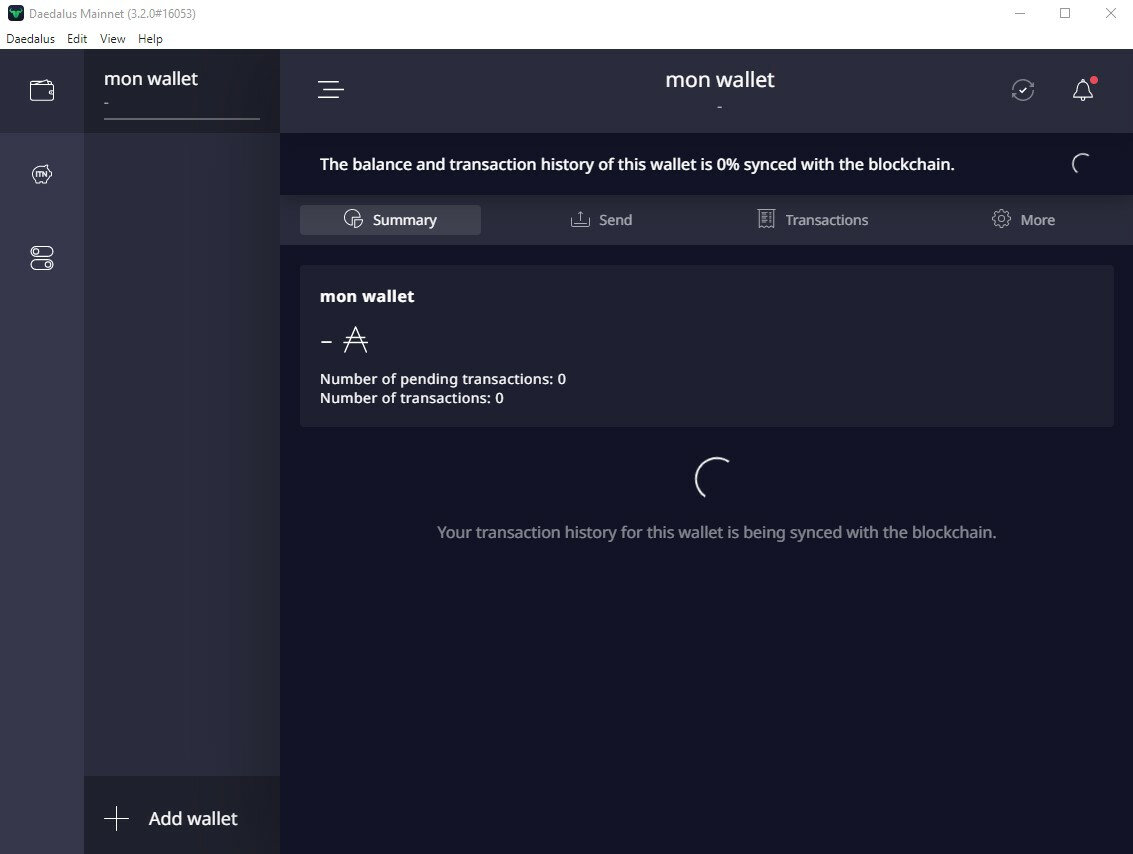Open the Daedalus menu
The image size is (1133, 854).
point(30,39)
